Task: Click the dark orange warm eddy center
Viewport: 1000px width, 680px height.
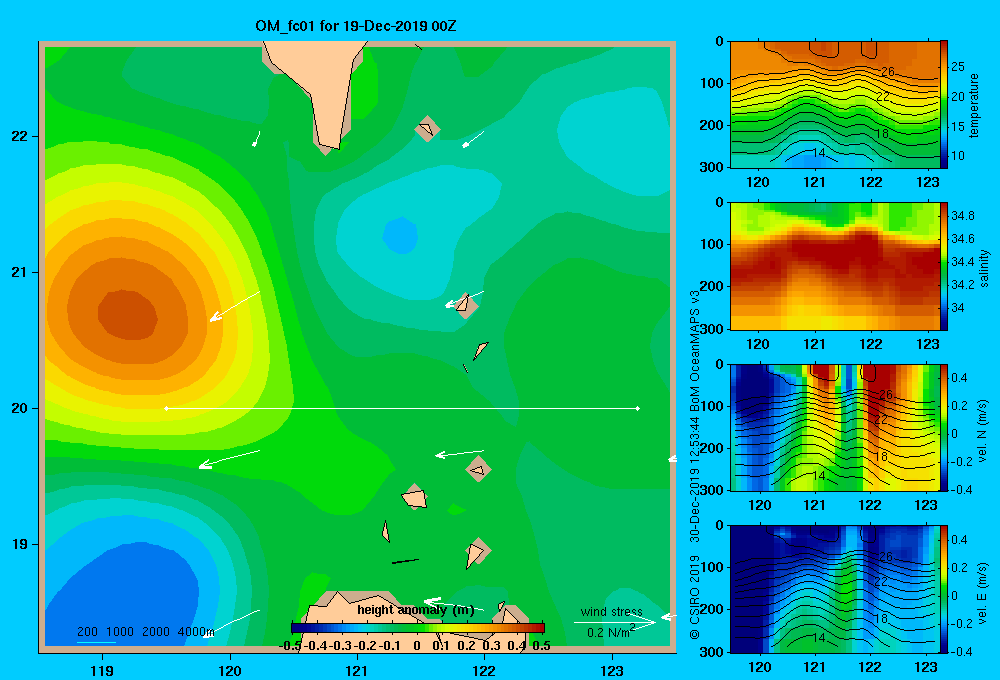Action: click(128, 314)
